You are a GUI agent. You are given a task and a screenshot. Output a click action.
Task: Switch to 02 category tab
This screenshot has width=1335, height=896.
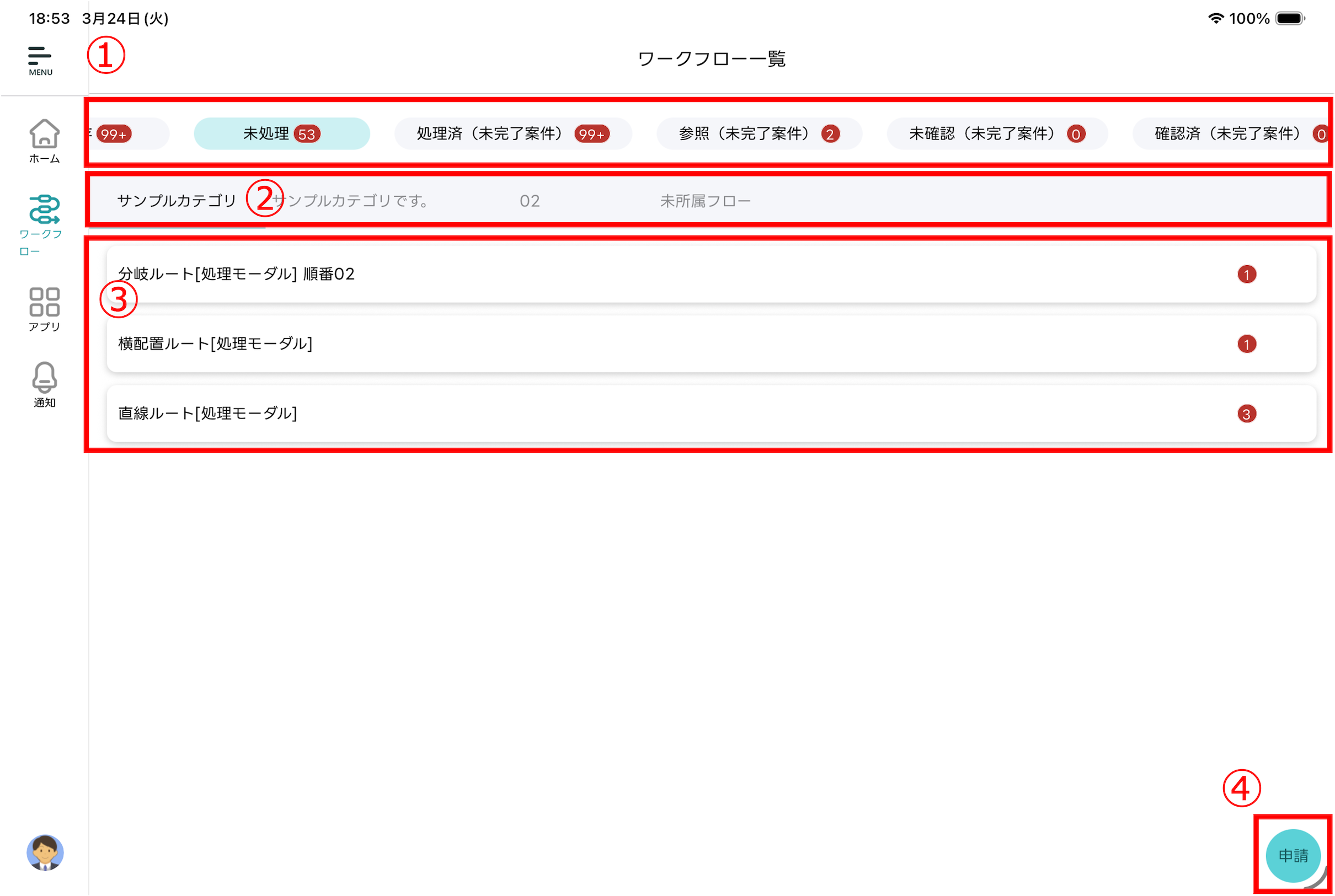click(530, 201)
